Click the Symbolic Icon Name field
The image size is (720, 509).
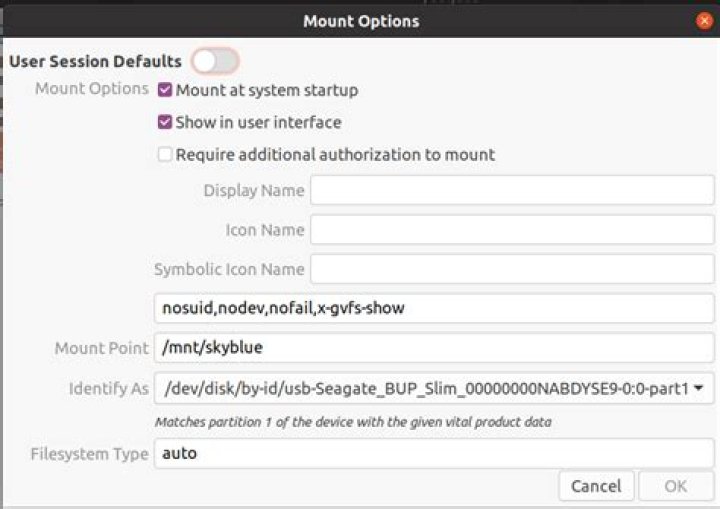click(512, 269)
